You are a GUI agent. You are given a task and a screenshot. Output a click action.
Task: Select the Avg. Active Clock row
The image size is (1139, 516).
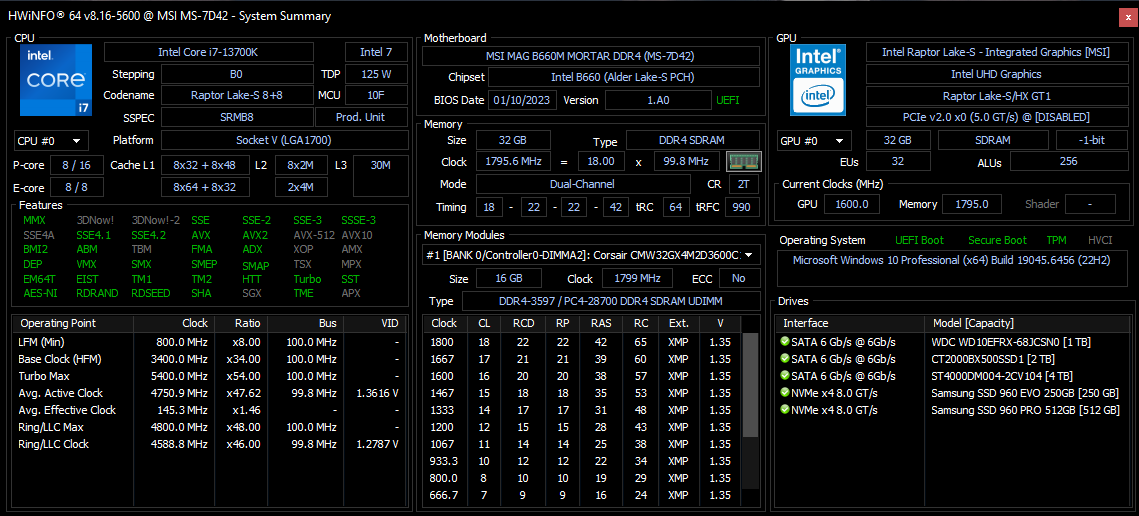click(x=210, y=393)
